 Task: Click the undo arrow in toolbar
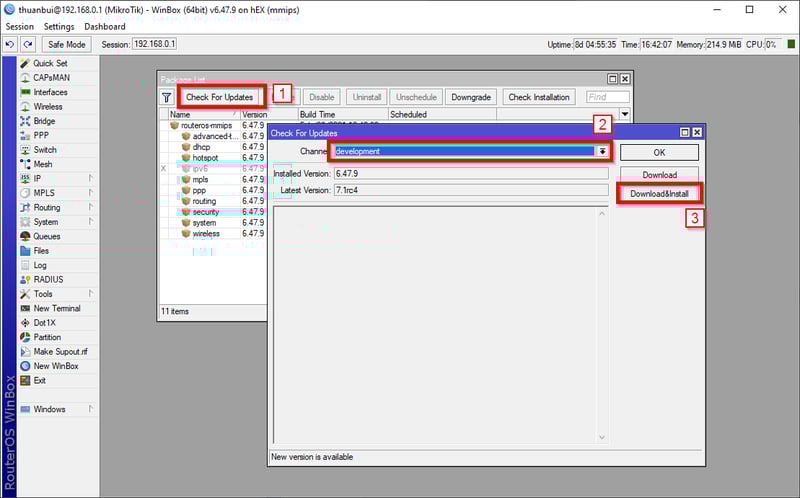tap(10, 44)
